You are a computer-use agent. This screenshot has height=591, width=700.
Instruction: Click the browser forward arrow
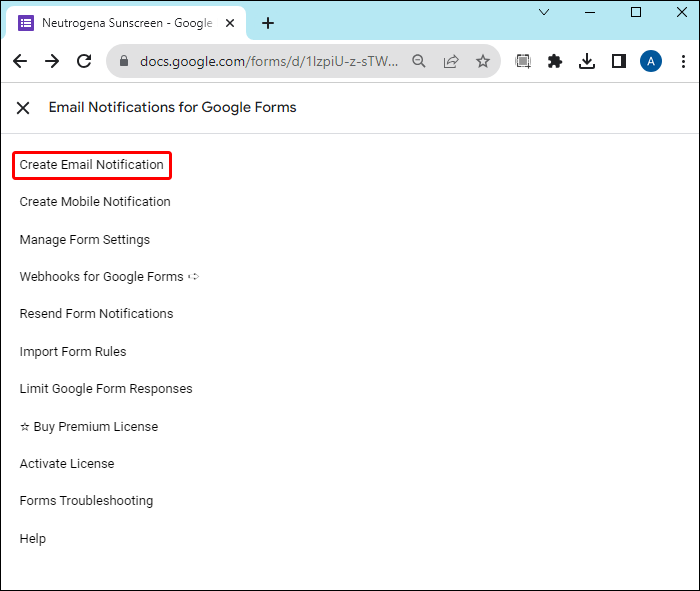click(x=52, y=61)
